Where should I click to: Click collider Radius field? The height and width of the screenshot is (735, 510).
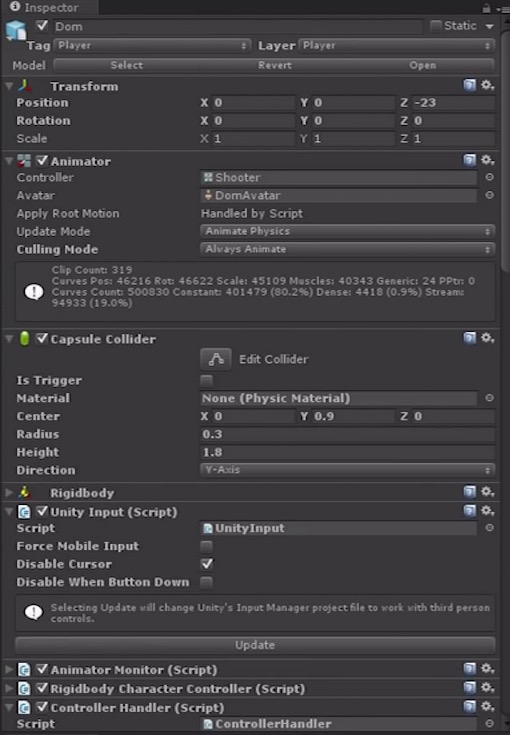(347, 434)
